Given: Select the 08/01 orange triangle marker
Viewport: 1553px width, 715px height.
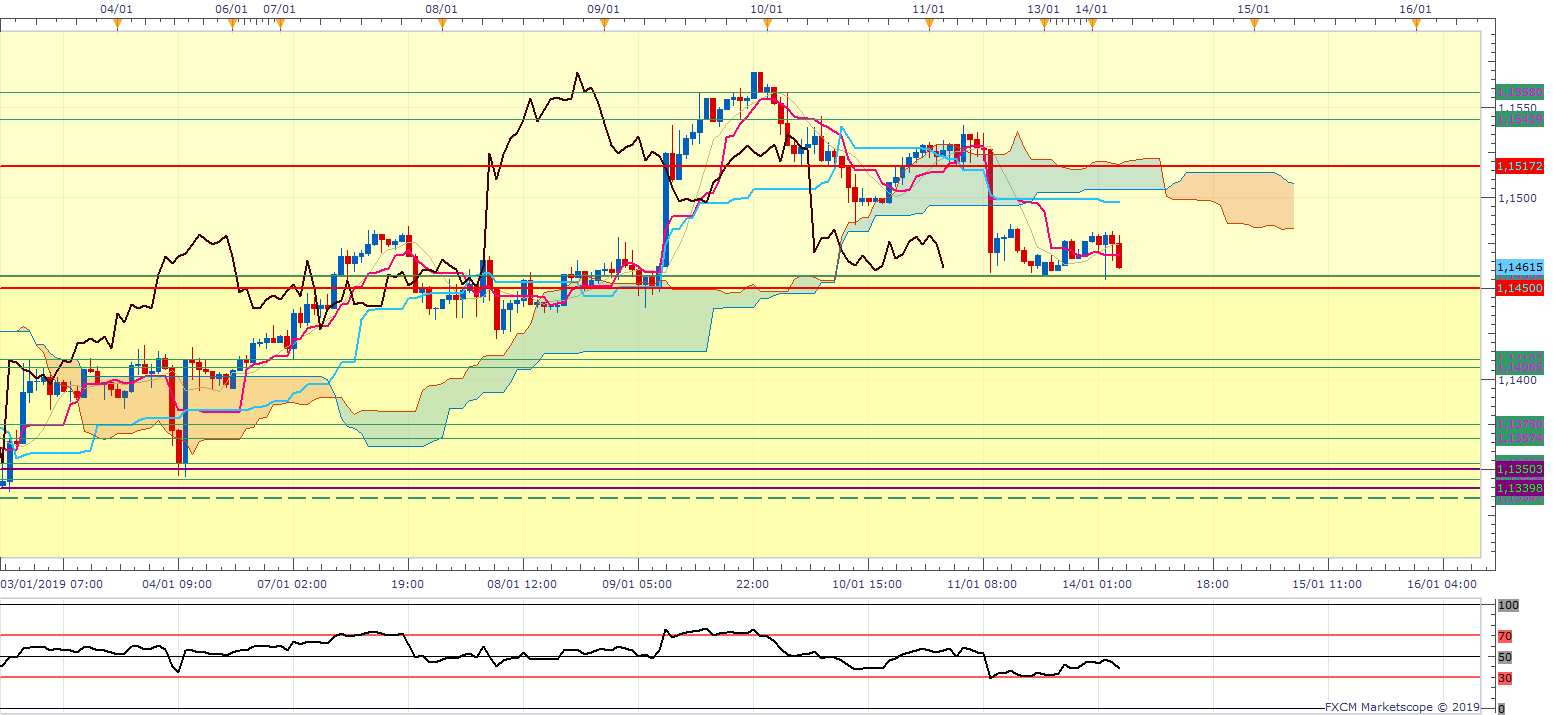Looking at the screenshot, I should pyautogui.click(x=442, y=26).
